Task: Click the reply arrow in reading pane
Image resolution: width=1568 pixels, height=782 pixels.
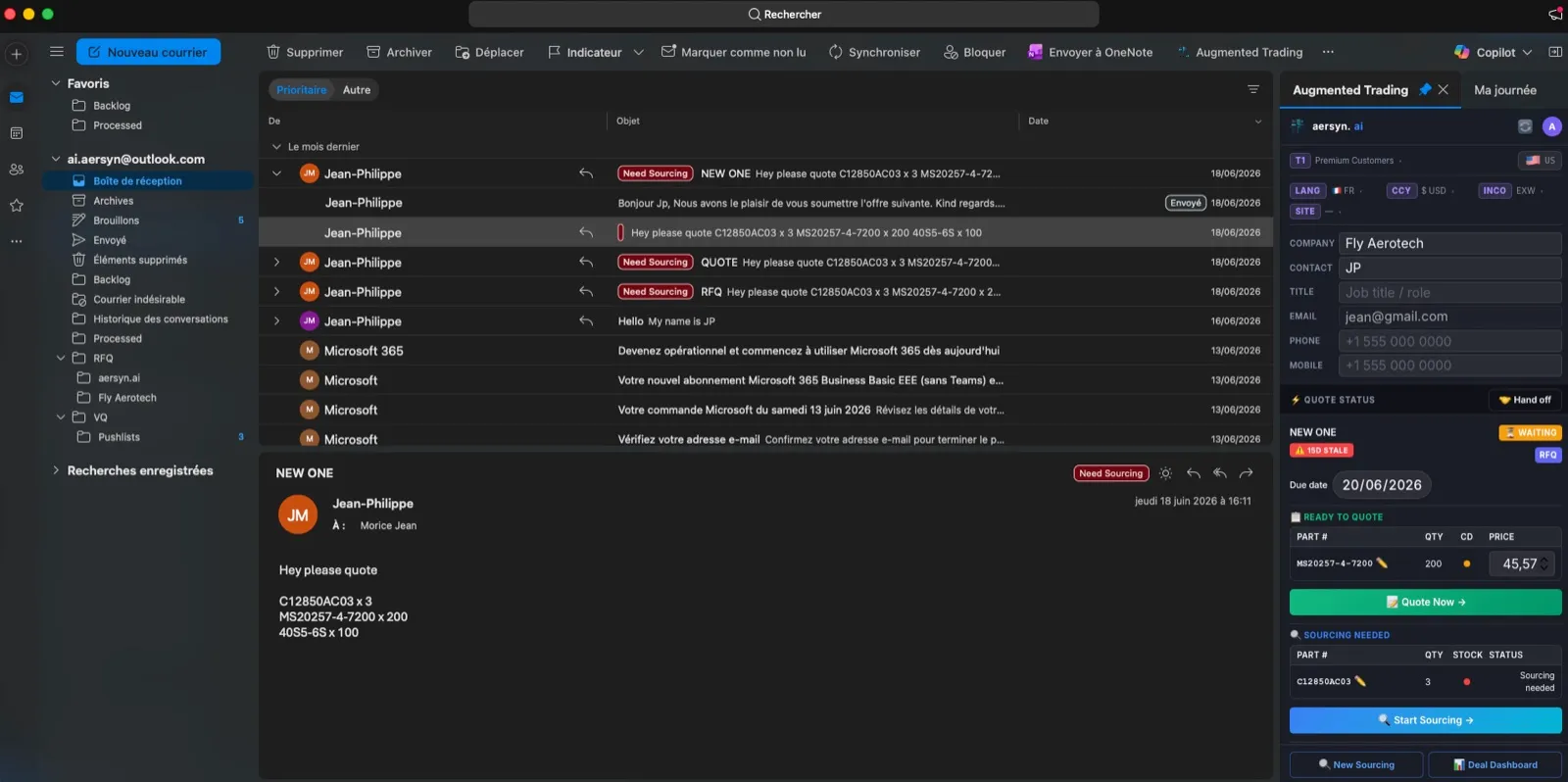Action: pyautogui.click(x=1193, y=473)
